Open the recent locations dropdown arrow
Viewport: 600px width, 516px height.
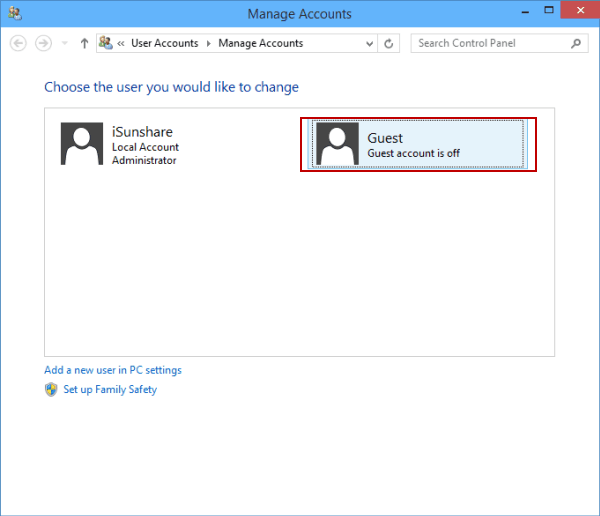(65, 43)
